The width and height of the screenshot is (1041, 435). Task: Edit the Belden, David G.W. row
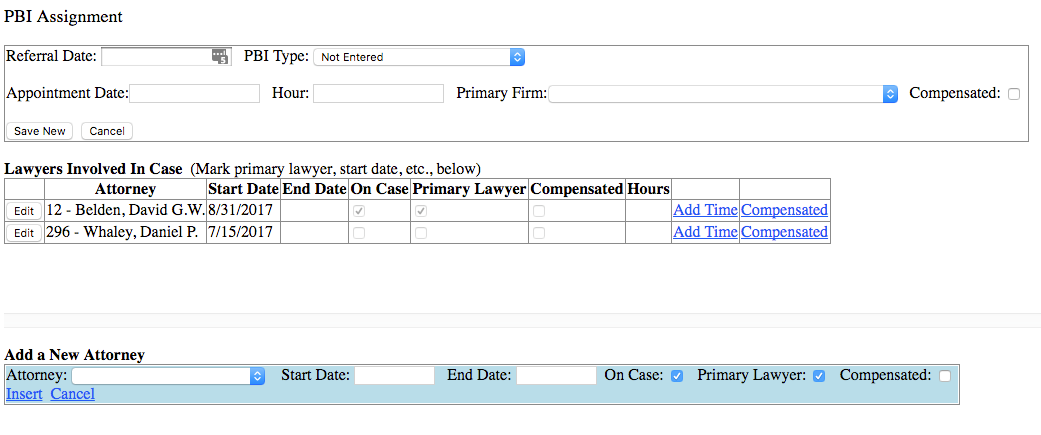point(24,211)
